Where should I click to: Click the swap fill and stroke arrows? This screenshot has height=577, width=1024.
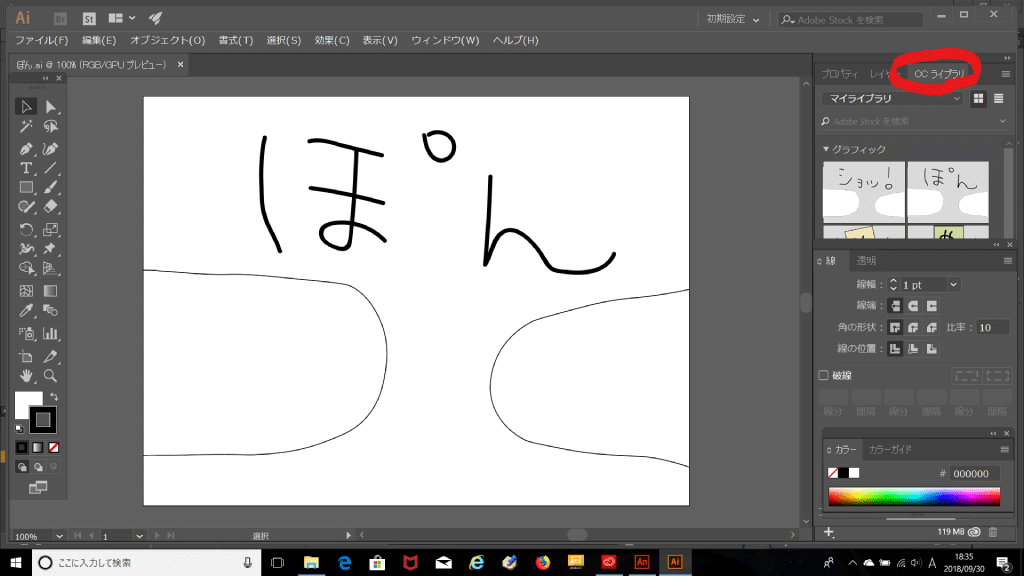[54, 397]
